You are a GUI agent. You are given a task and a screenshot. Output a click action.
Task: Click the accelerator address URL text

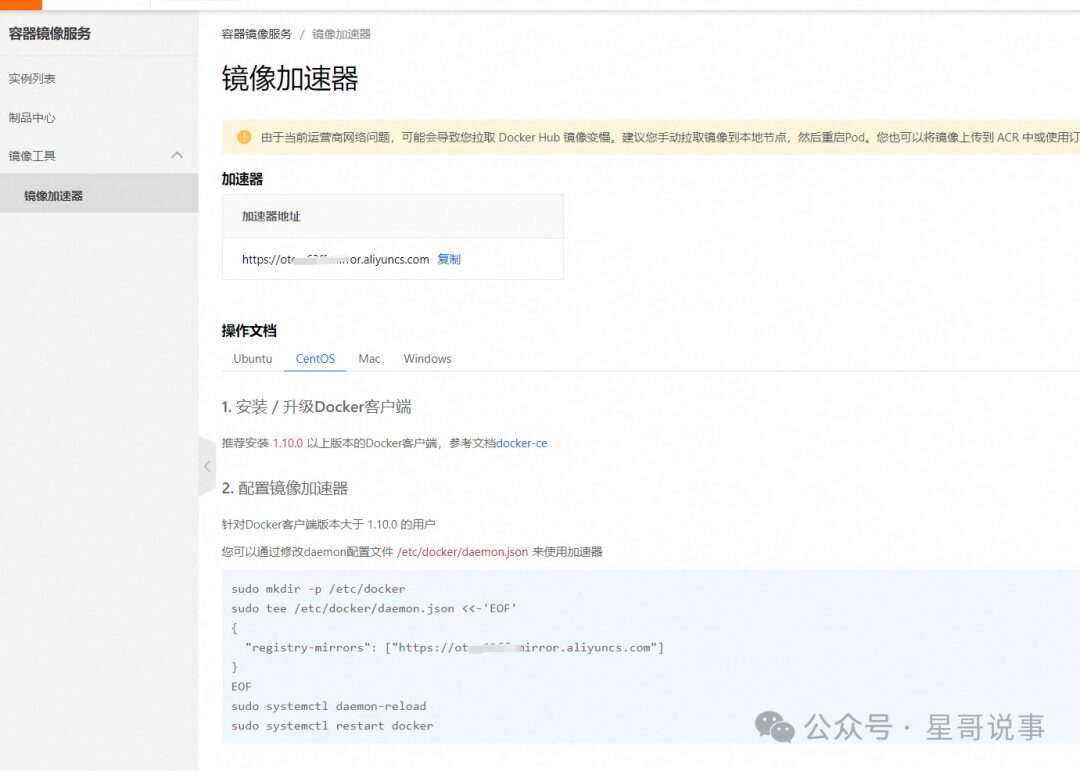[335, 259]
